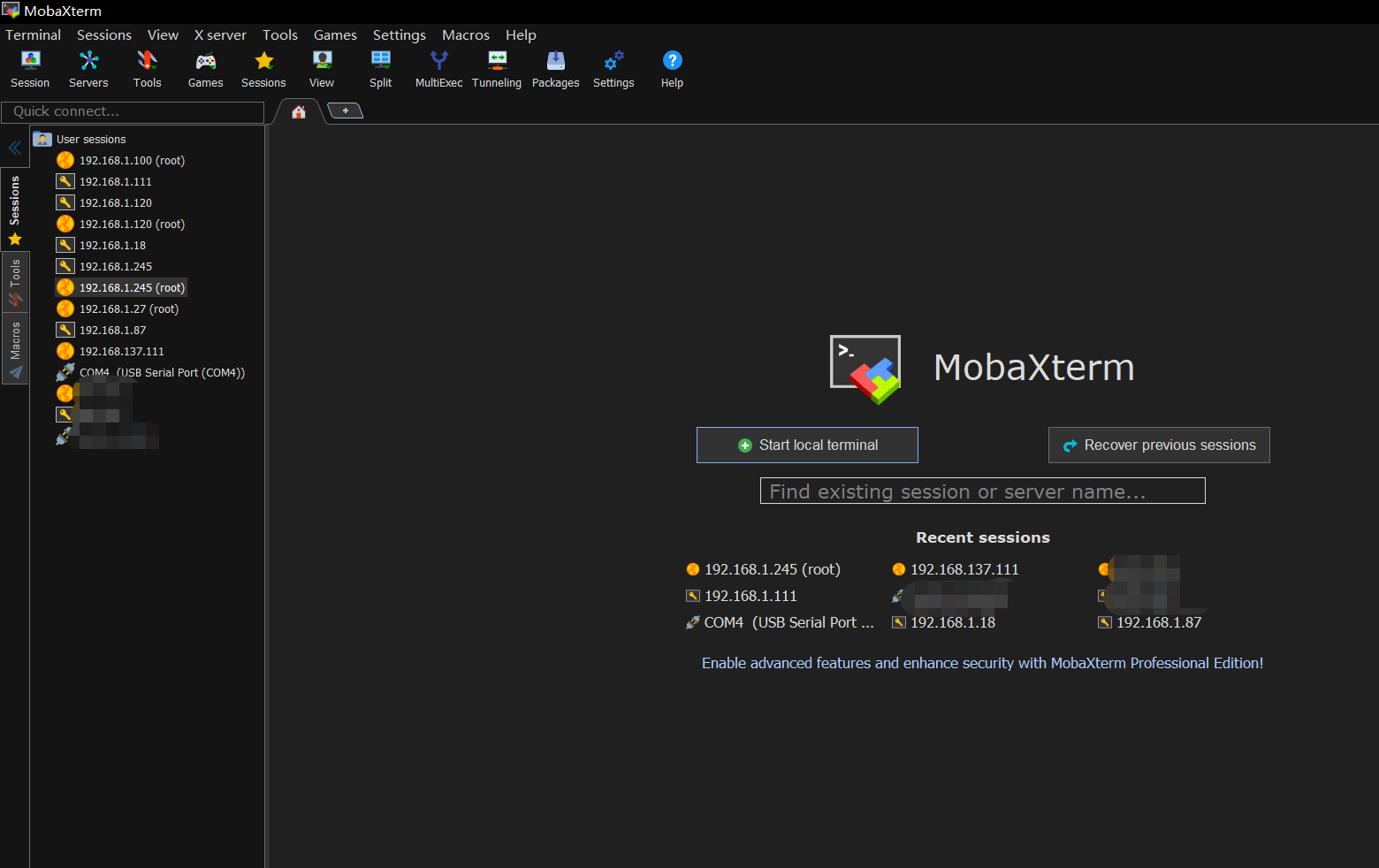Click icon beside recent 192.168.1.18
1379x868 pixels.
(x=899, y=622)
